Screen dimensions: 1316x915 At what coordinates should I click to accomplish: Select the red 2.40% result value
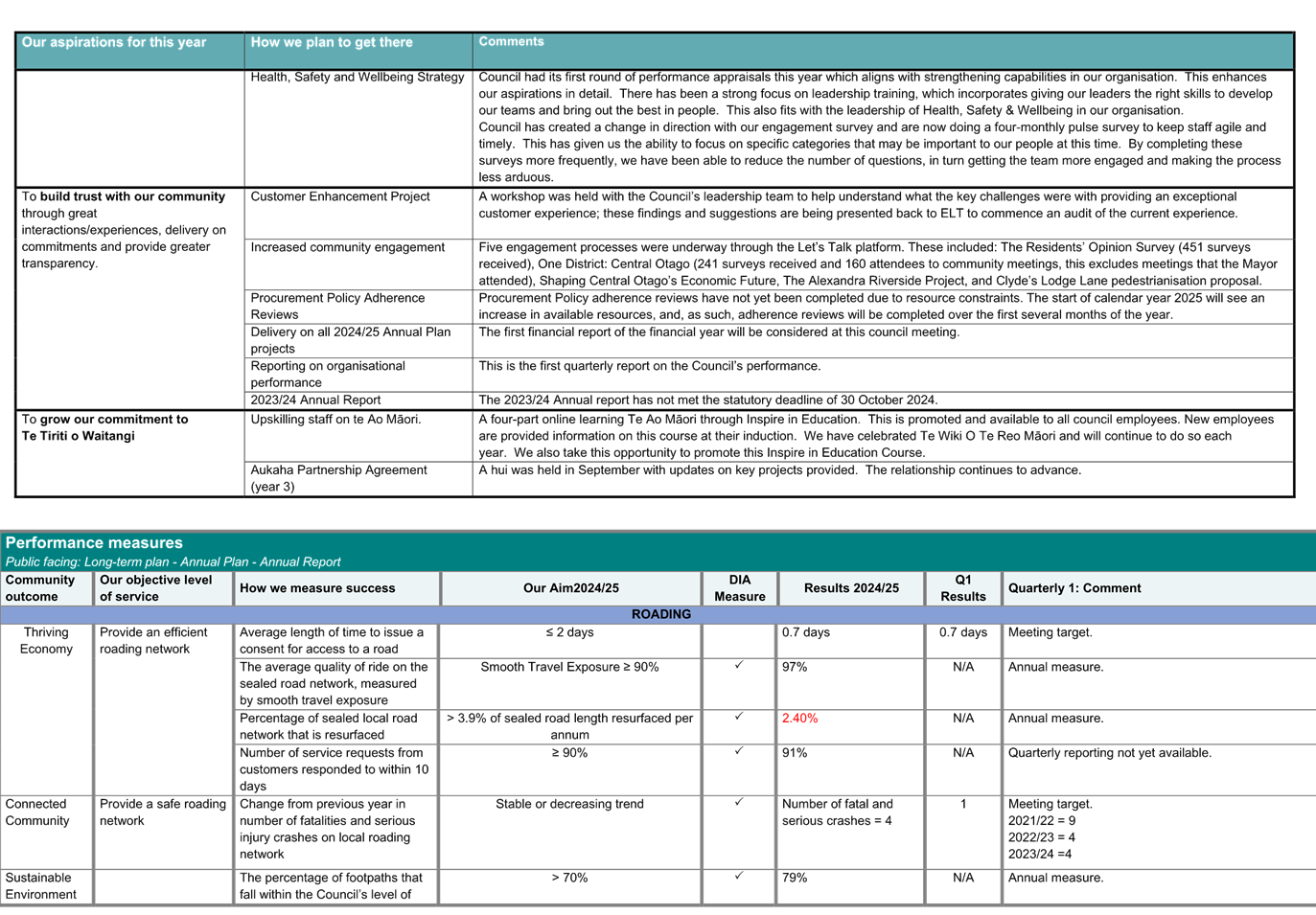(x=799, y=717)
